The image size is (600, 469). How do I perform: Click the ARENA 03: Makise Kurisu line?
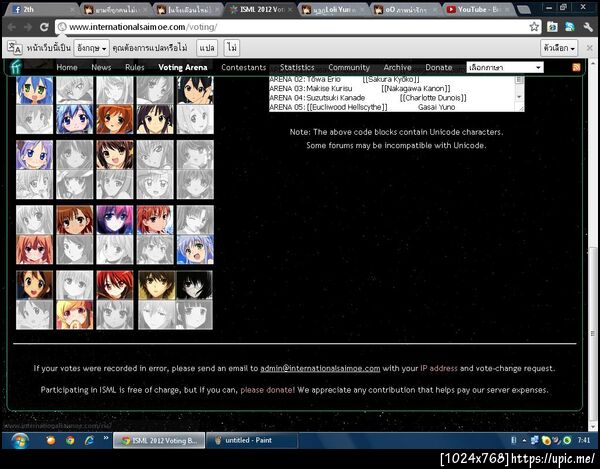(360, 88)
